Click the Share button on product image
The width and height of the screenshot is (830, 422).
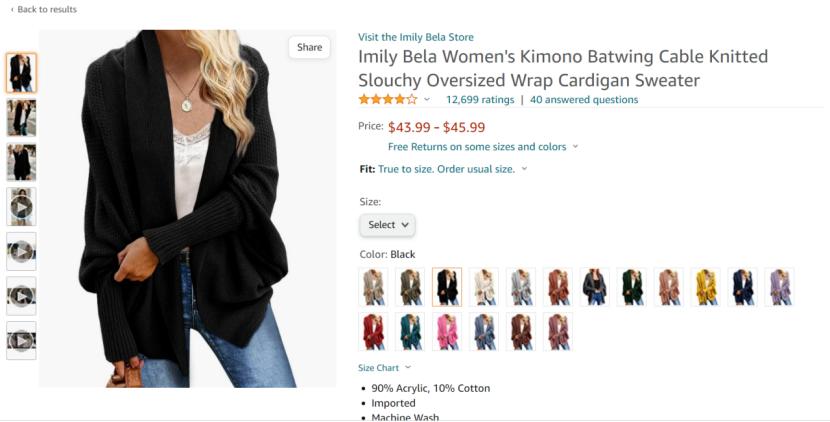click(x=309, y=47)
